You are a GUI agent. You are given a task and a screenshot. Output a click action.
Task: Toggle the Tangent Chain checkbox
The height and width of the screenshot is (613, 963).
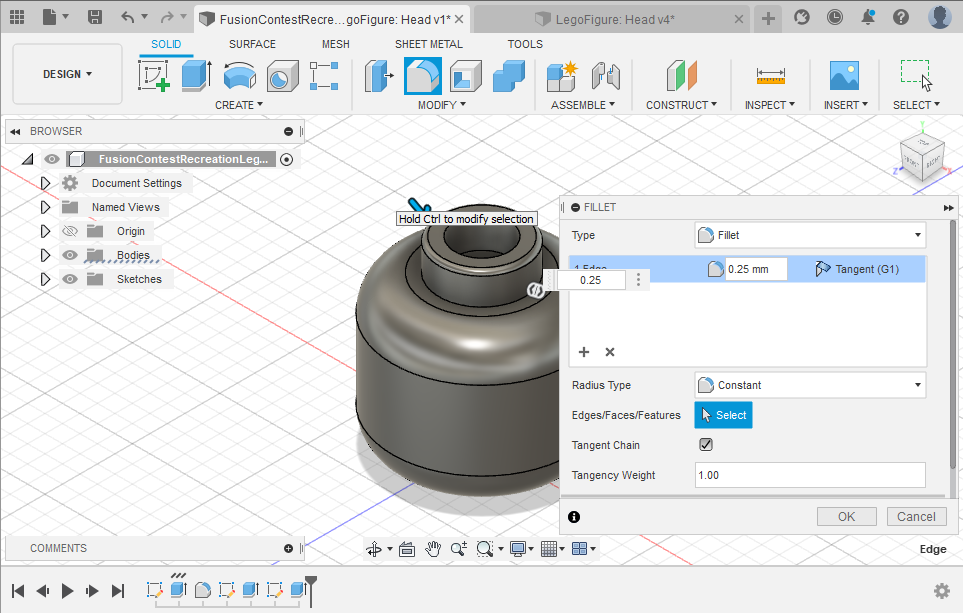click(706, 445)
